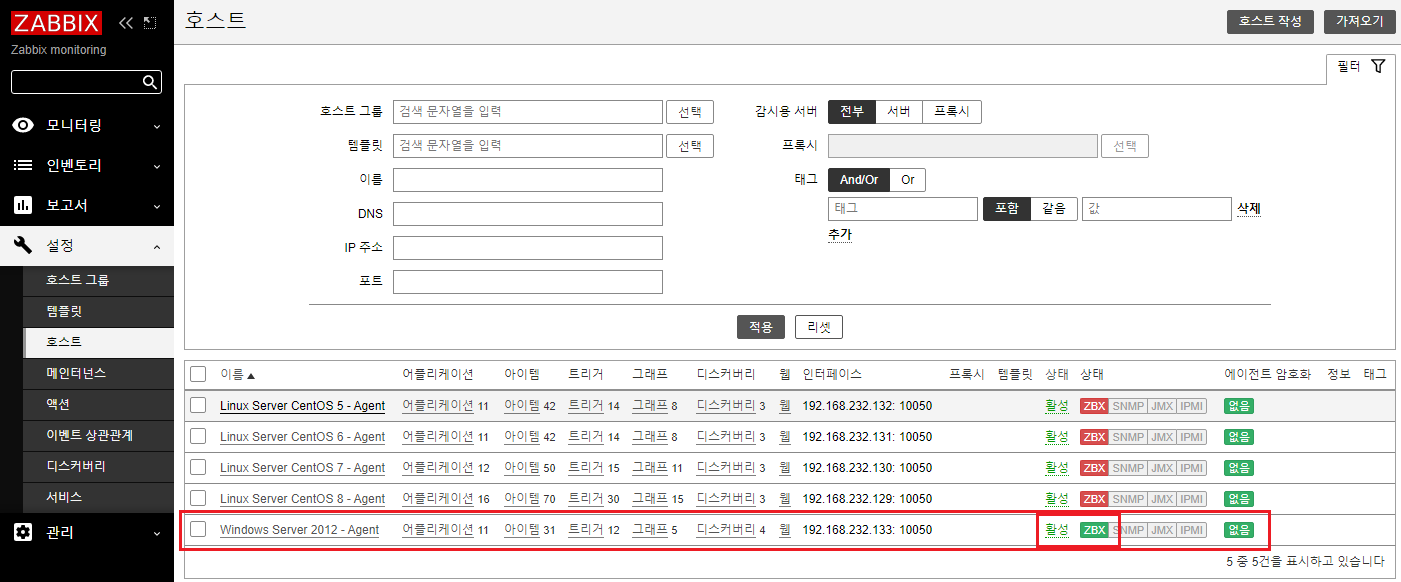This screenshot has width=1401, height=582.
Task: Click IPMI badge of CentOS 8 host
Action: tap(1192, 499)
